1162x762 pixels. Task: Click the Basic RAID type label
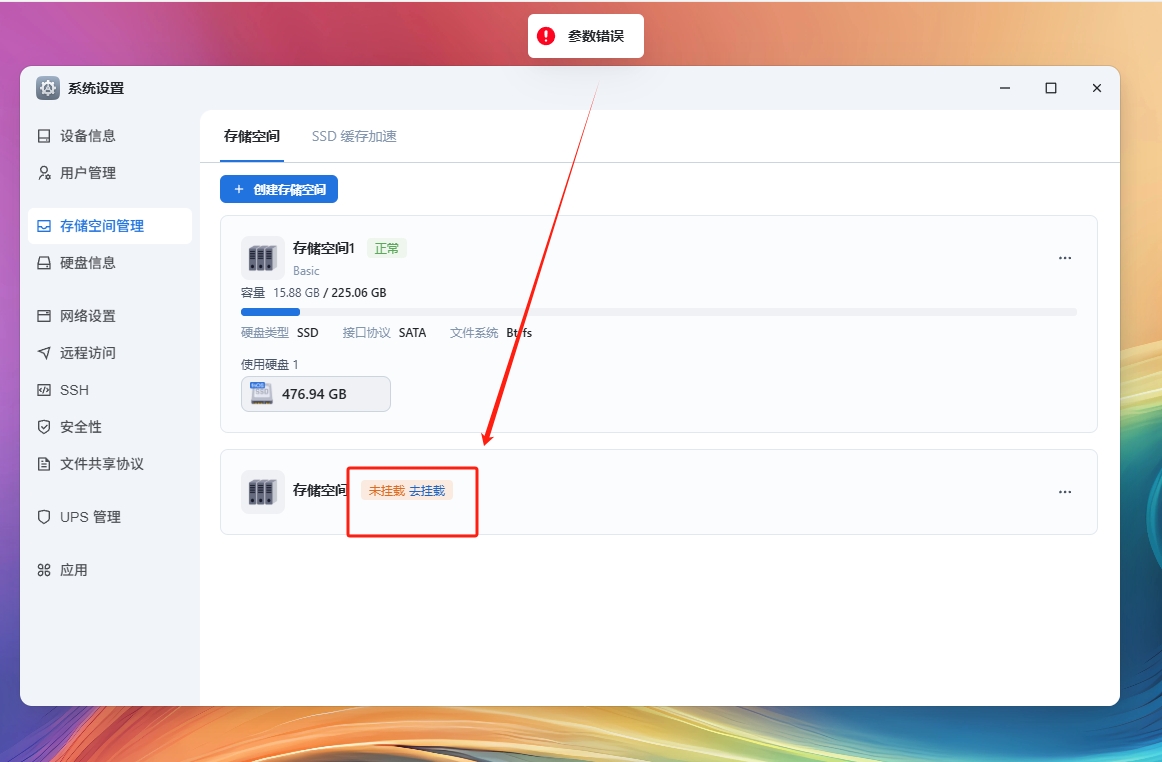click(x=306, y=271)
